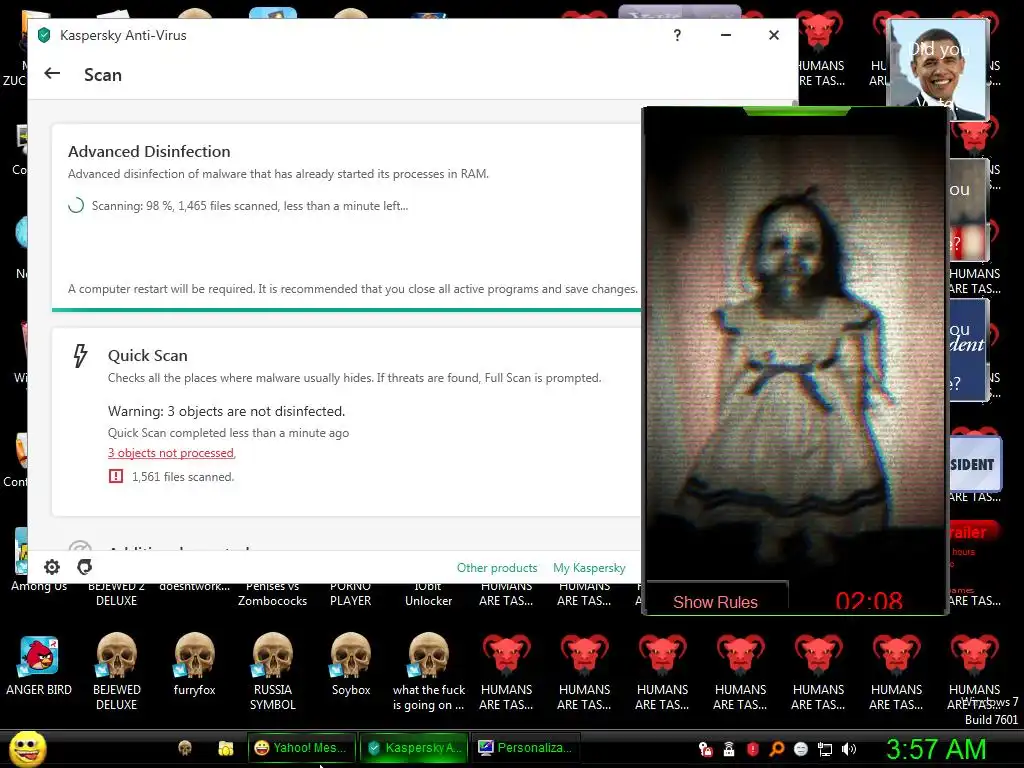Image resolution: width=1024 pixels, height=768 pixels.
Task: Click the '1,561 files scanned.' text
Action: tap(183, 477)
